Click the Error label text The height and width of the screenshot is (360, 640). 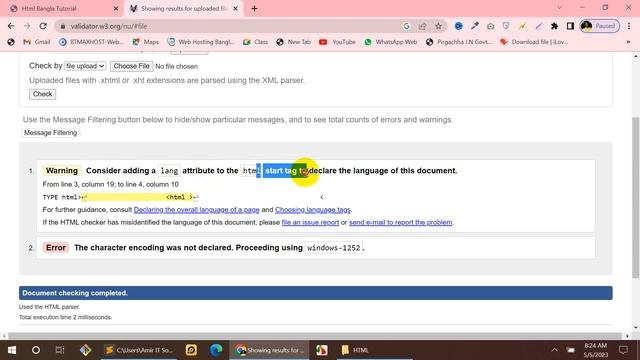(x=56, y=248)
